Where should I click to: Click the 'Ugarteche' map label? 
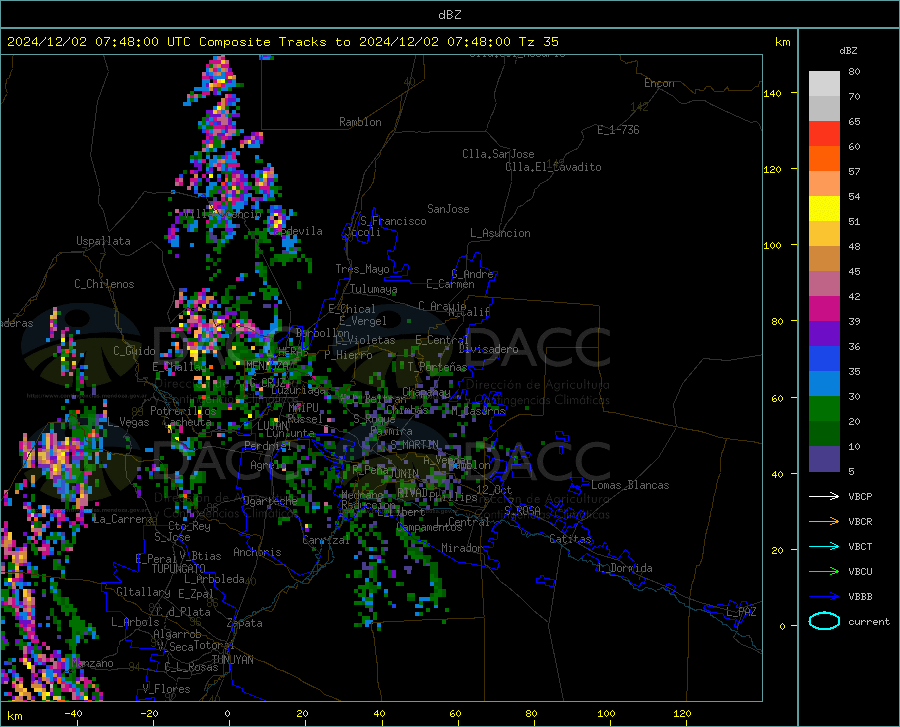tap(270, 501)
